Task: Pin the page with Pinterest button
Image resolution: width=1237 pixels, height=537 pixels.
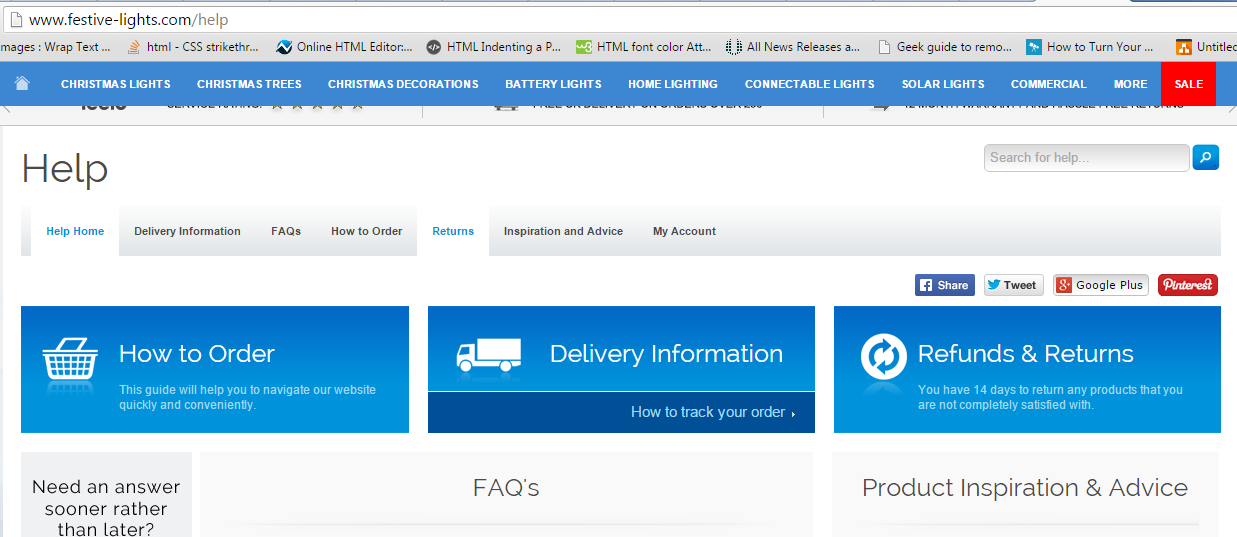Action: (x=1188, y=285)
